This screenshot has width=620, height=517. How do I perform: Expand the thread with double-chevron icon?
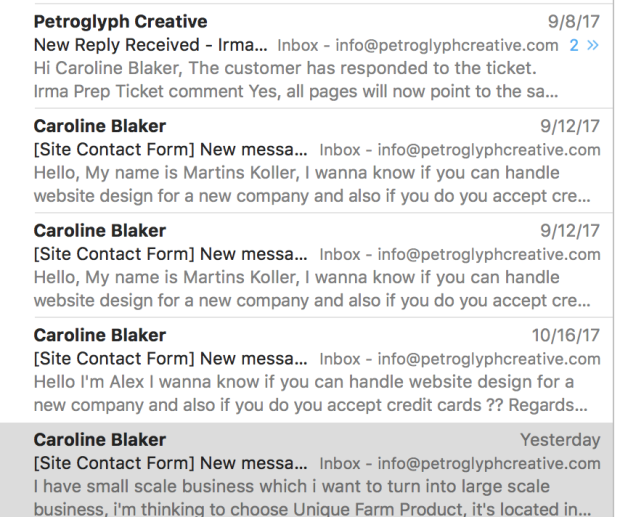click(x=593, y=45)
